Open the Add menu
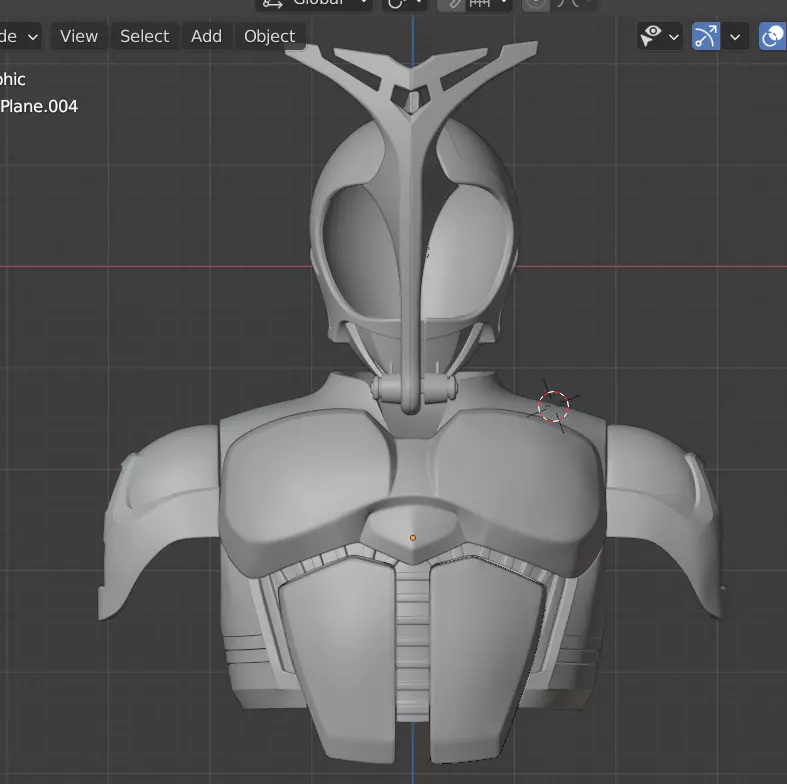 [x=206, y=36]
